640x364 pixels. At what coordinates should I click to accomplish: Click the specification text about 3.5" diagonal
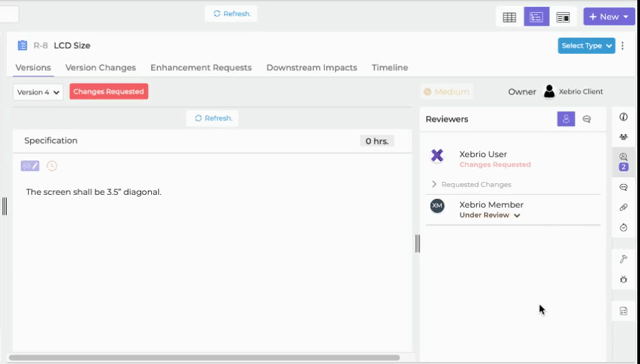(x=93, y=192)
